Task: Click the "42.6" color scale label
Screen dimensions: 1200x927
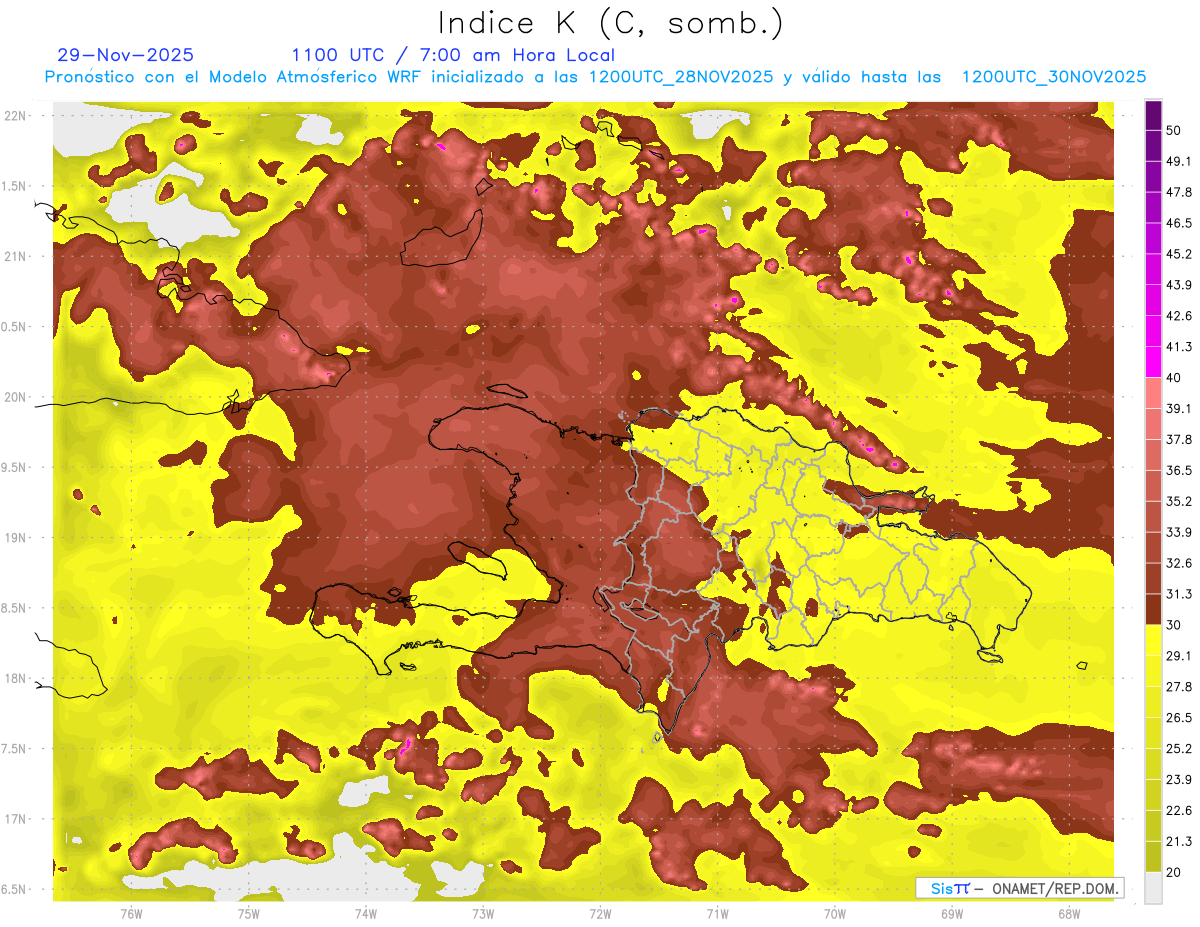Action: [1179, 316]
